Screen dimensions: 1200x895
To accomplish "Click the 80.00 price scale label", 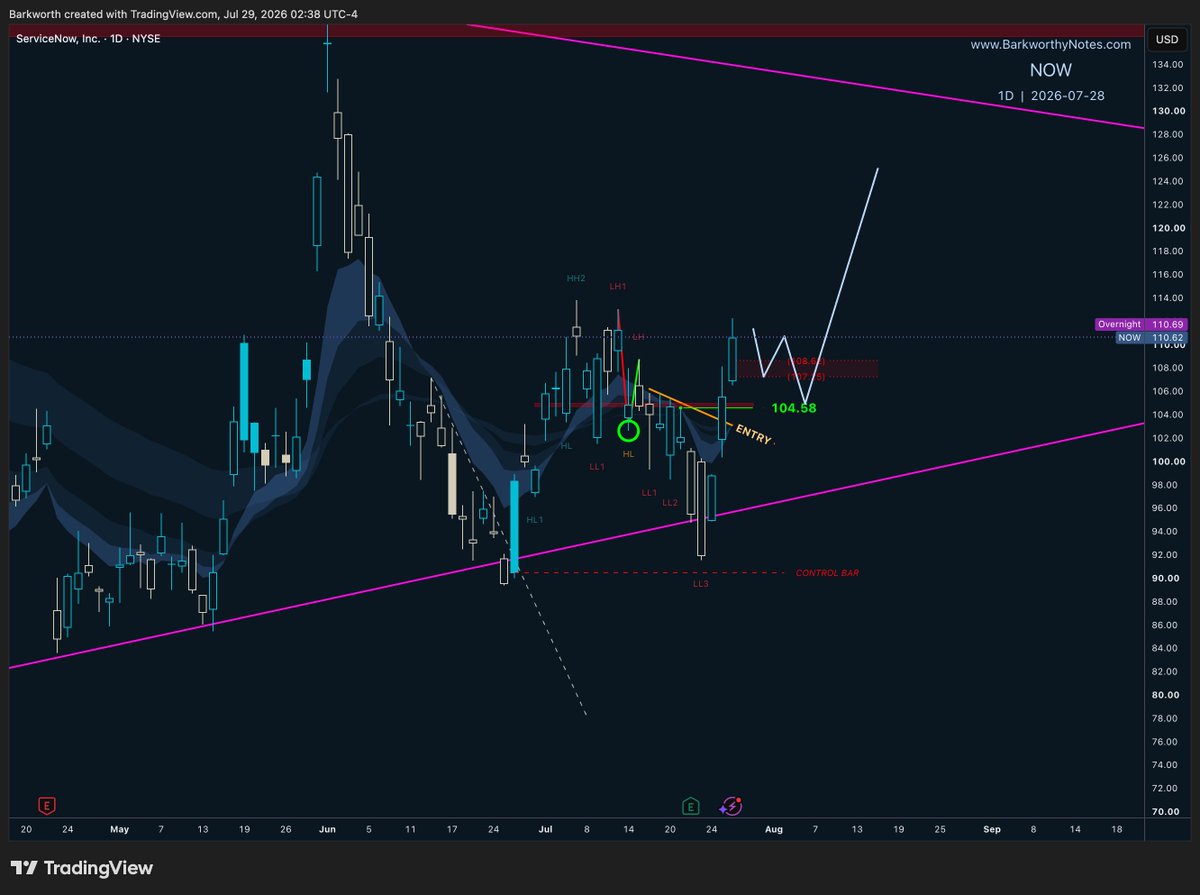I will 1166,695.
